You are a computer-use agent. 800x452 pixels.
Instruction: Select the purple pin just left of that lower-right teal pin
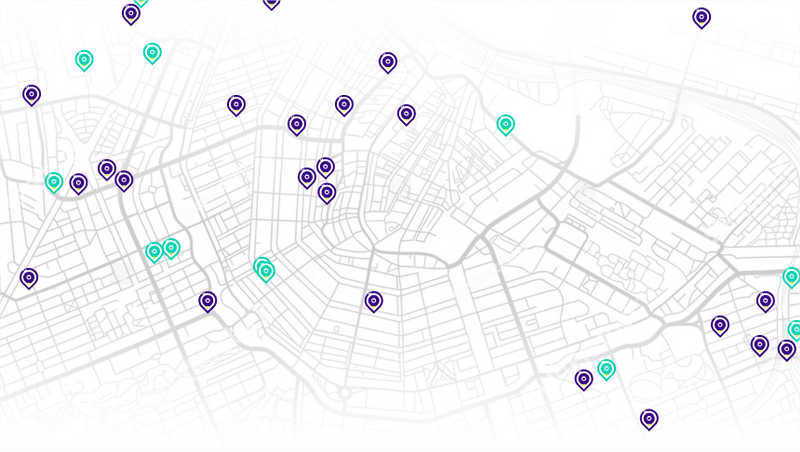tap(584, 380)
